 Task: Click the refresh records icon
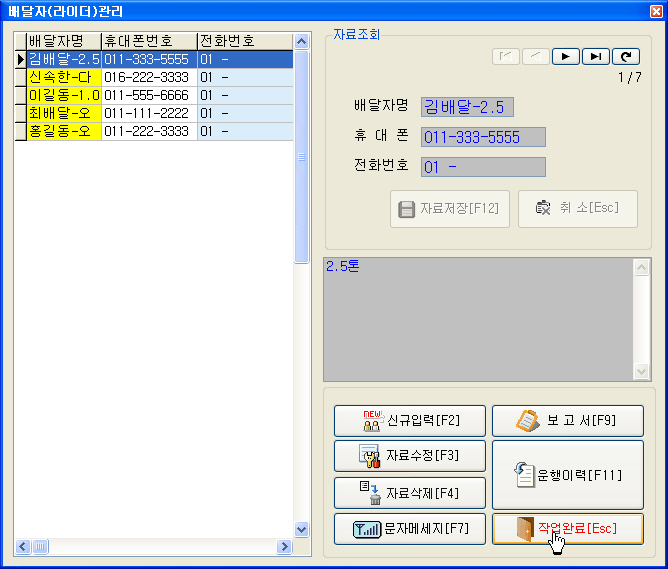coord(626,56)
